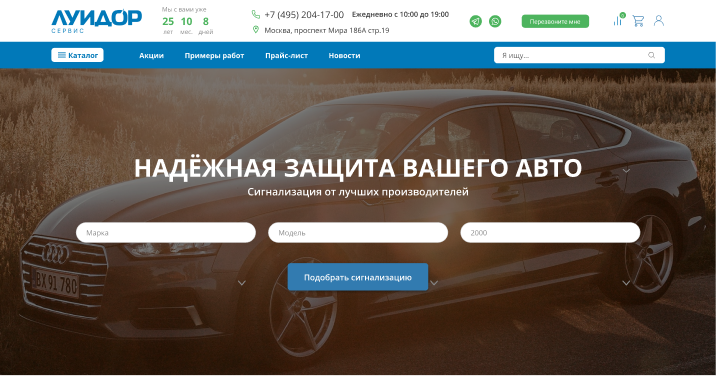Open the WhatsApp chat icon

(495, 21)
